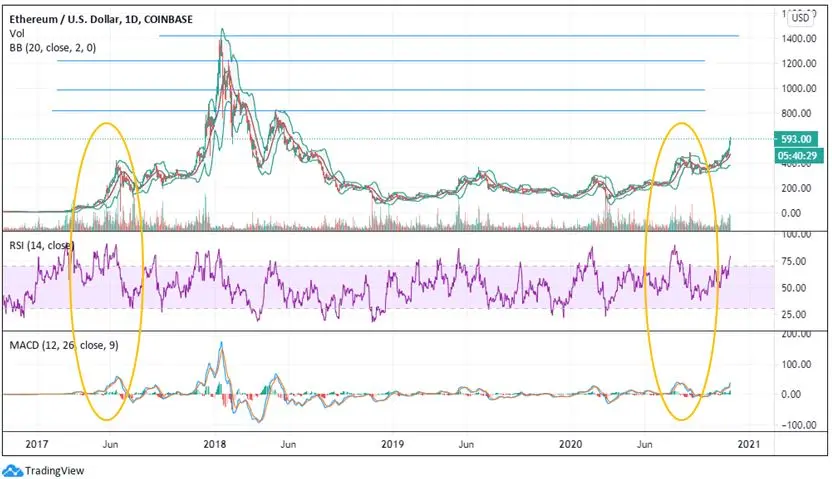Viewport: 832px width, 479px height.
Task: Open the BB (20, close, 2, 0) indicator label
Action: 53,48
